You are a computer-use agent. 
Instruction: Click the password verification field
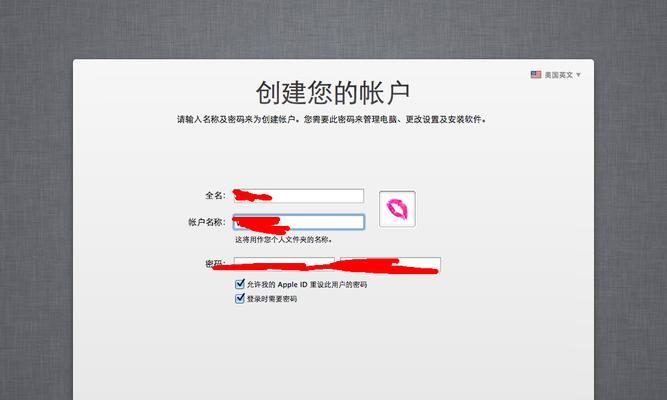tap(391, 264)
